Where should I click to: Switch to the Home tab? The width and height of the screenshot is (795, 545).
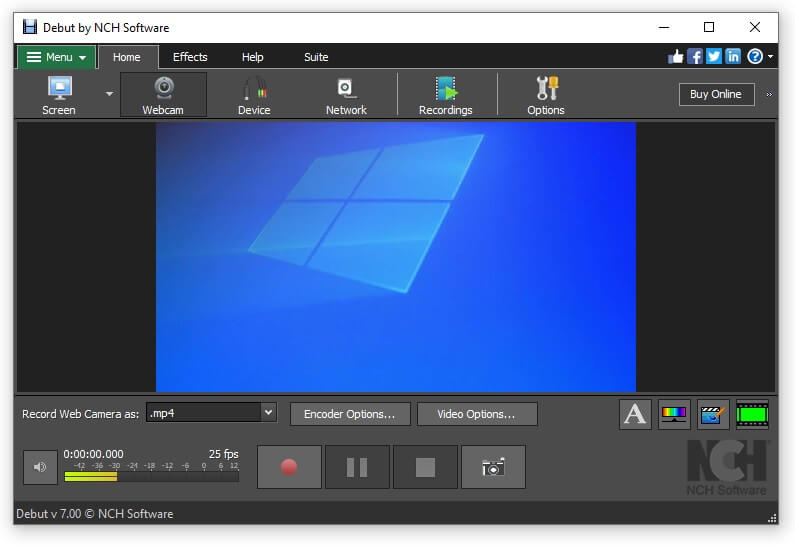pyautogui.click(x=127, y=57)
